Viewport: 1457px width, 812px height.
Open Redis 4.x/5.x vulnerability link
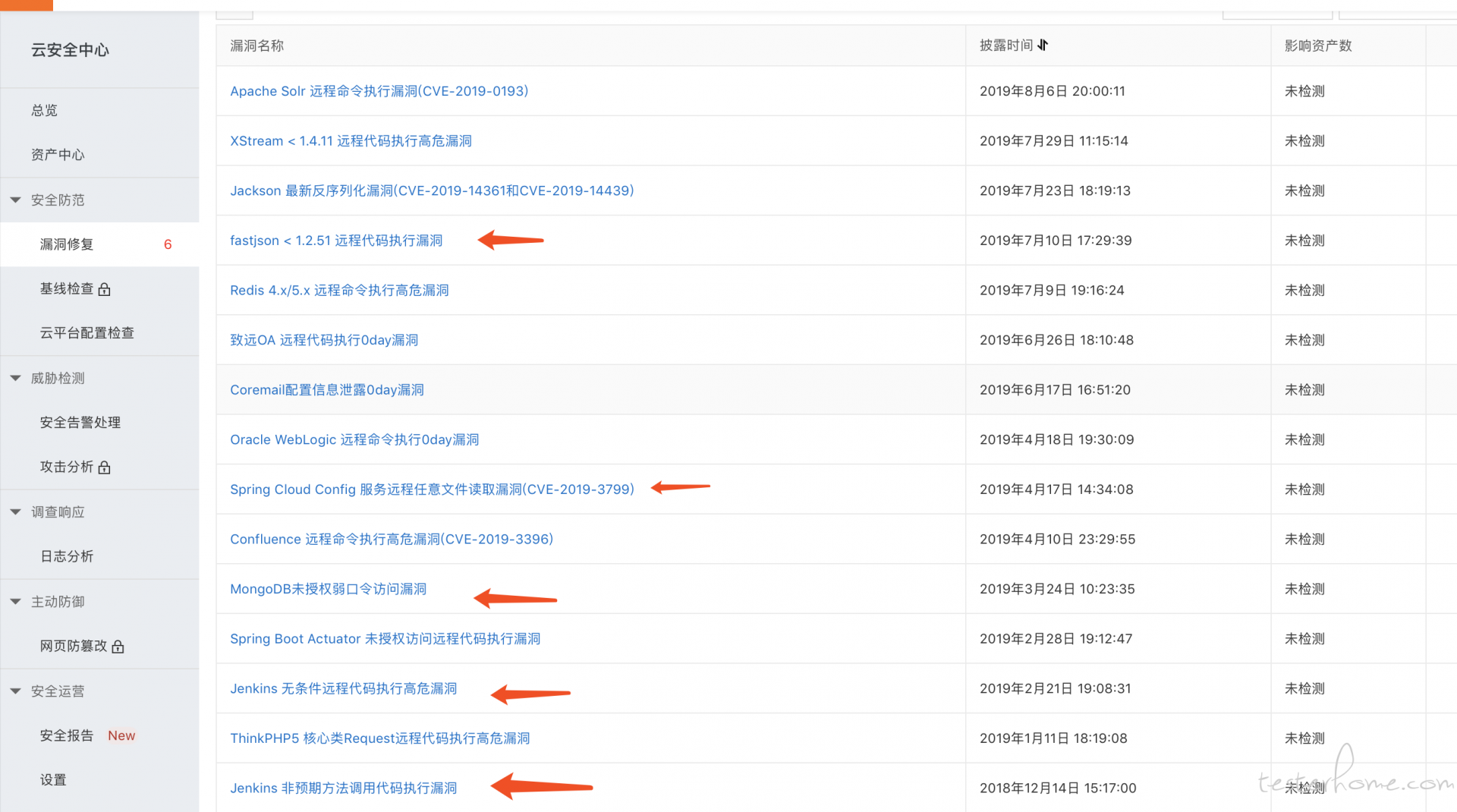tap(339, 291)
